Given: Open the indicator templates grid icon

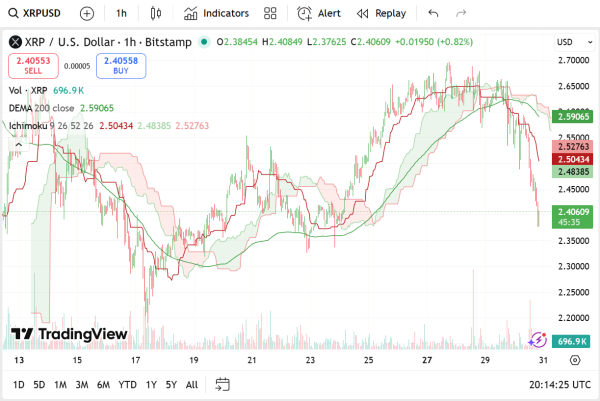Looking at the screenshot, I should [271, 14].
